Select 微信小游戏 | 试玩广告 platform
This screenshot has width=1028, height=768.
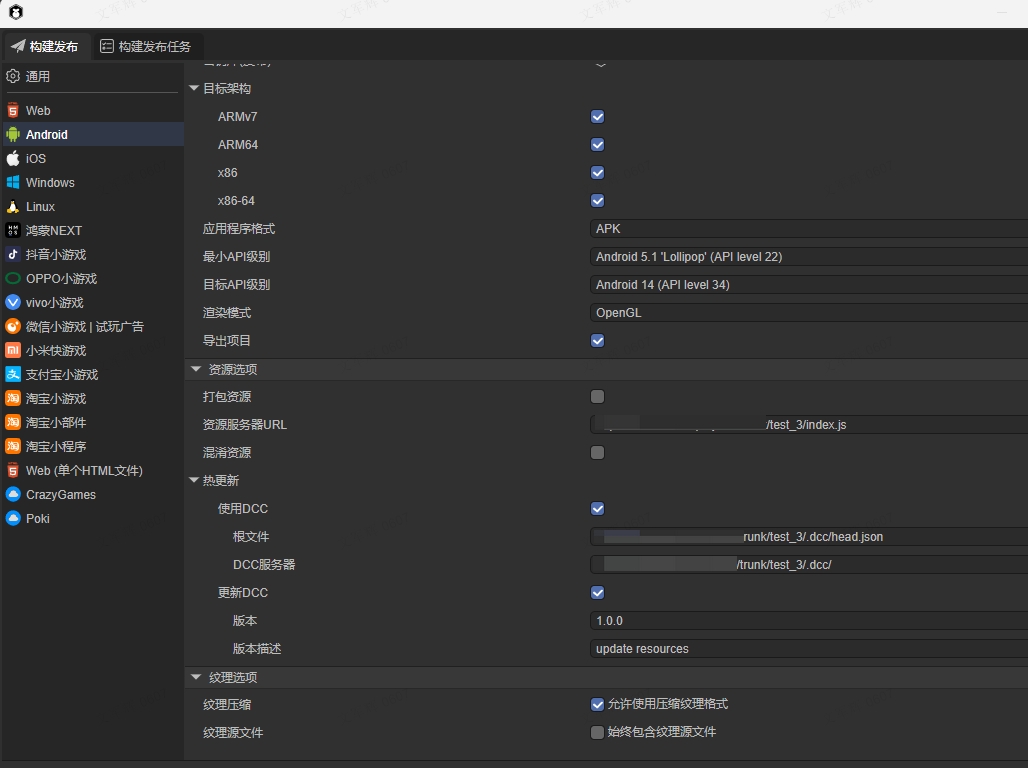click(x=84, y=326)
